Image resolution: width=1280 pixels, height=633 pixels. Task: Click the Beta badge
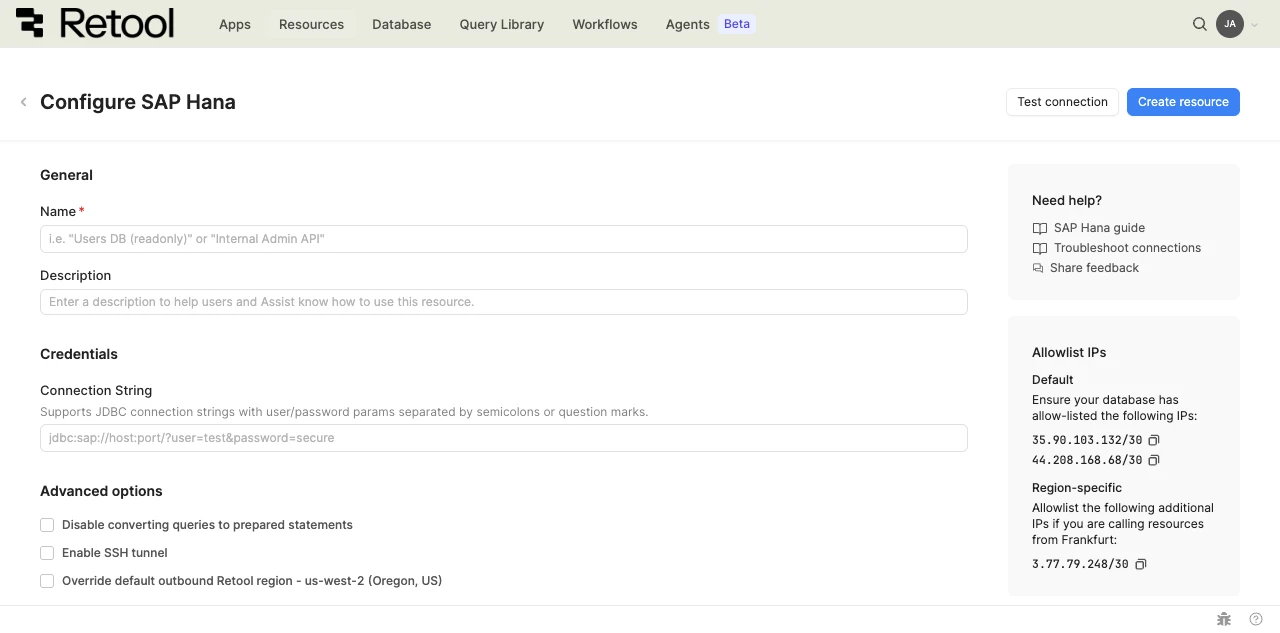pyautogui.click(x=737, y=24)
